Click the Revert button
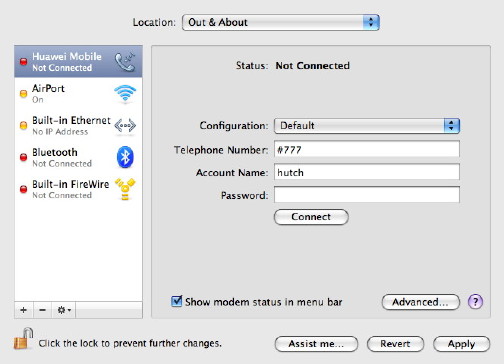This screenshot has height=364, width=504. 395,344
